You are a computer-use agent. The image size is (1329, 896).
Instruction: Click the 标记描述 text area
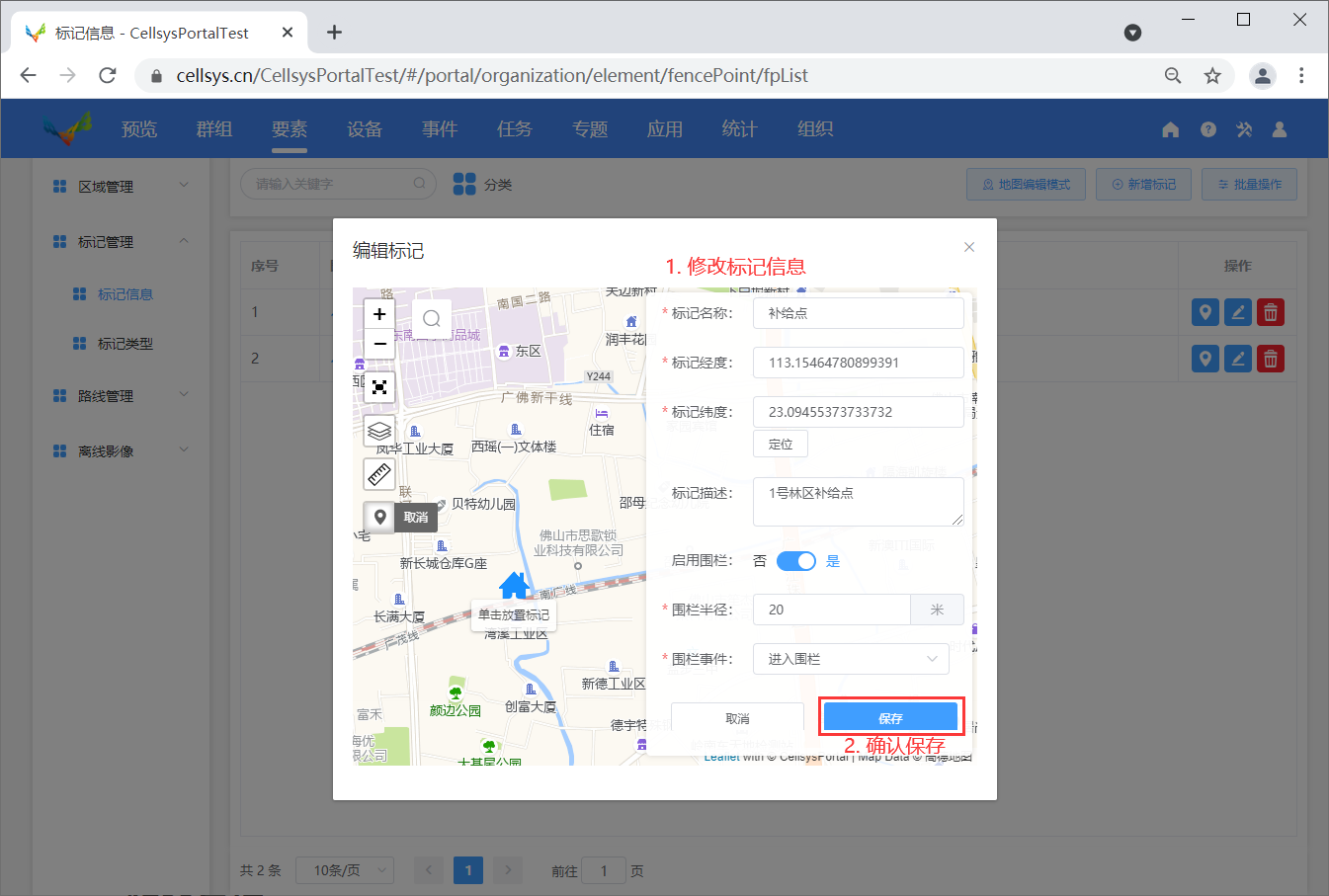(859, 502)
